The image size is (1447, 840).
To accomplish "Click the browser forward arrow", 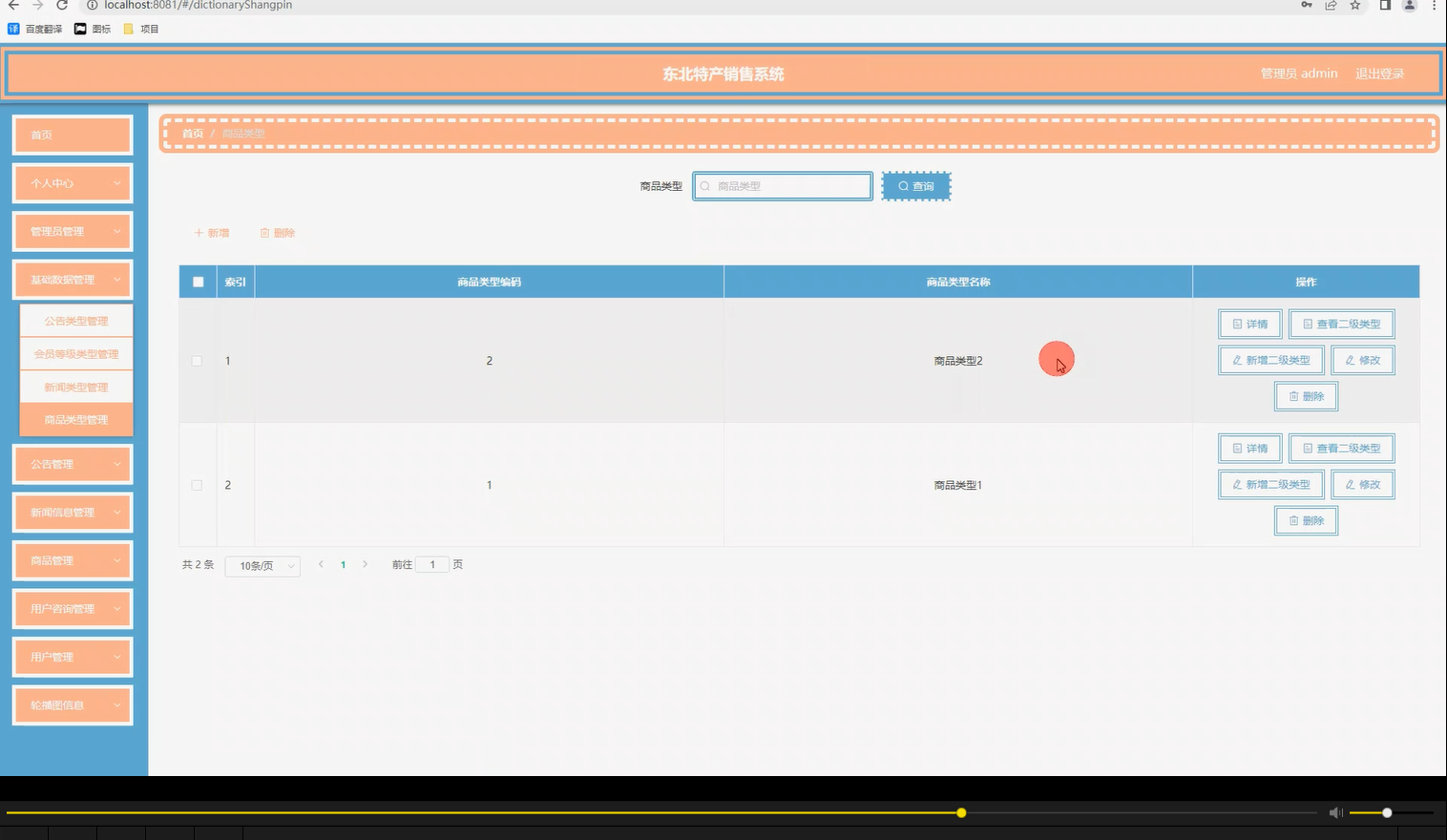I will point(38,6).
